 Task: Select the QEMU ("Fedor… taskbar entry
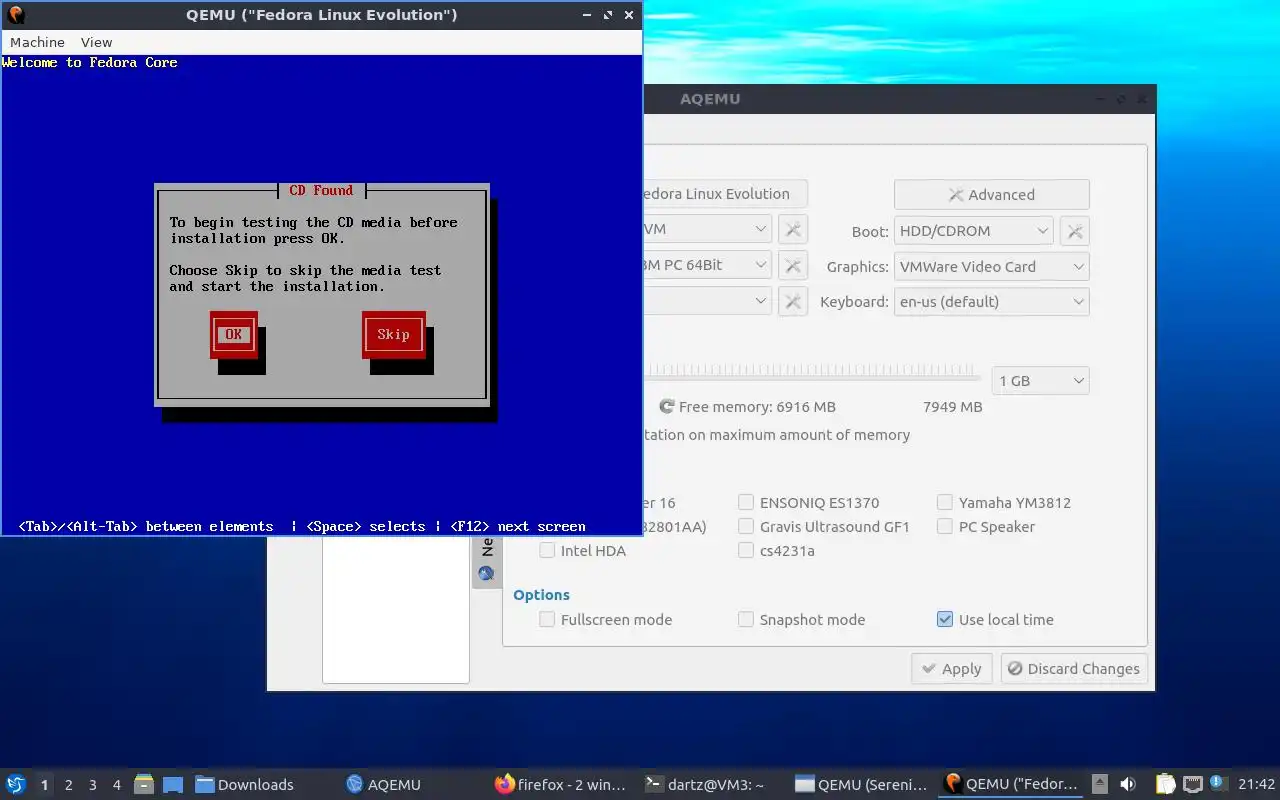click(1011, 784)
